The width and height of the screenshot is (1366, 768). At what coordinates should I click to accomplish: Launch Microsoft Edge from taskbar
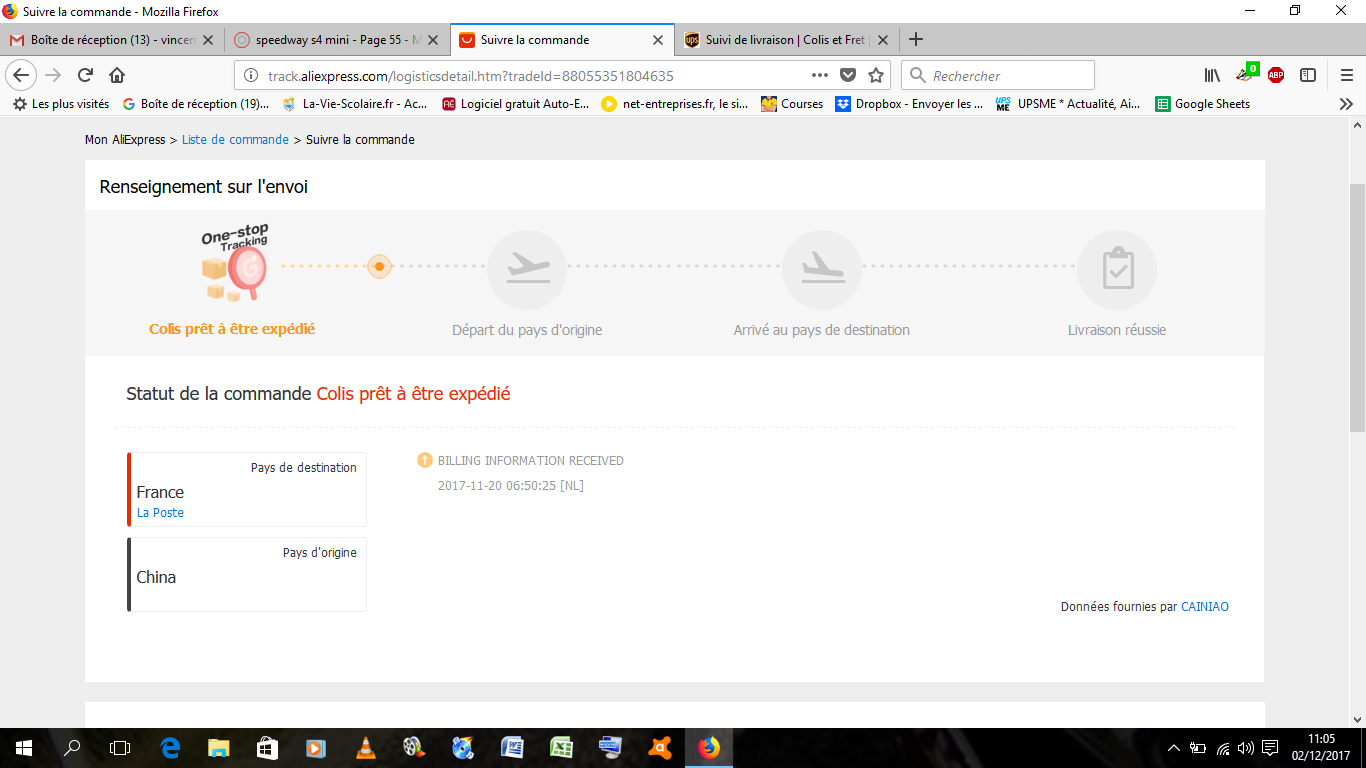pyautogui.click(x=170, y=747)
